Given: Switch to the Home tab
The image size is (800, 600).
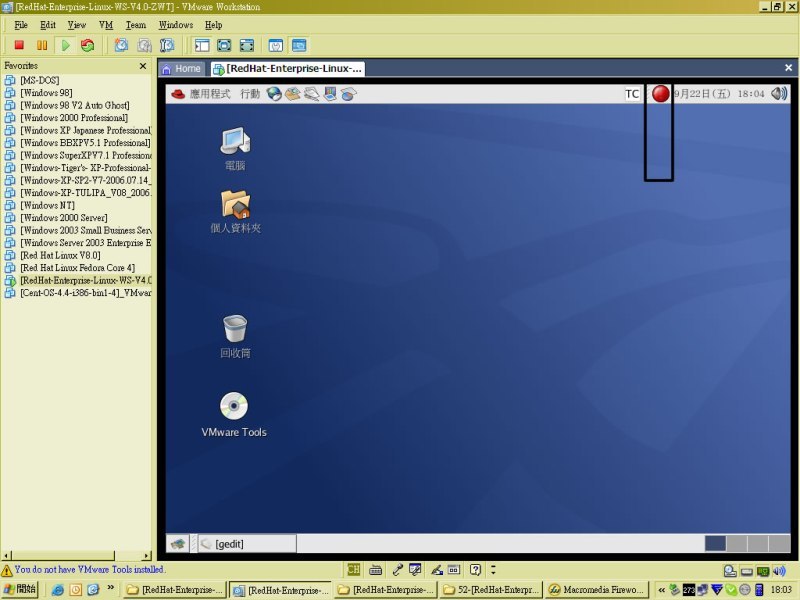Looking at the screenshot, I should pos(182,69).
